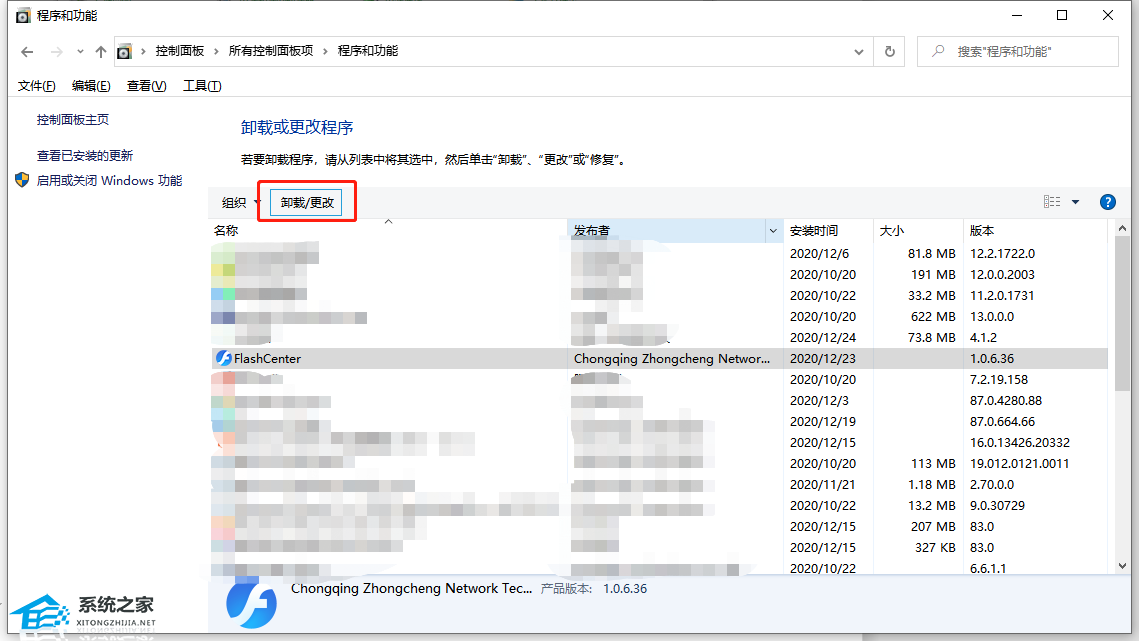Click size 327 KB cell
Image resolution: width=1139 pixels, height=641 pixels.
(x=936, y=548)
